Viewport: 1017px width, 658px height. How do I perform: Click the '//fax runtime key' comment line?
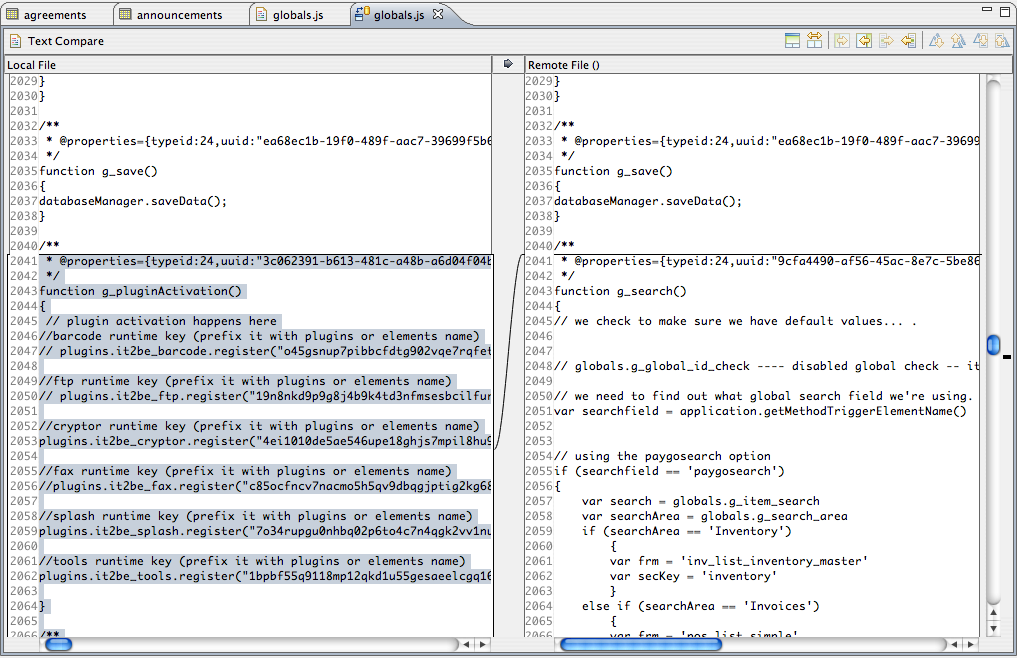coord(245,470)
